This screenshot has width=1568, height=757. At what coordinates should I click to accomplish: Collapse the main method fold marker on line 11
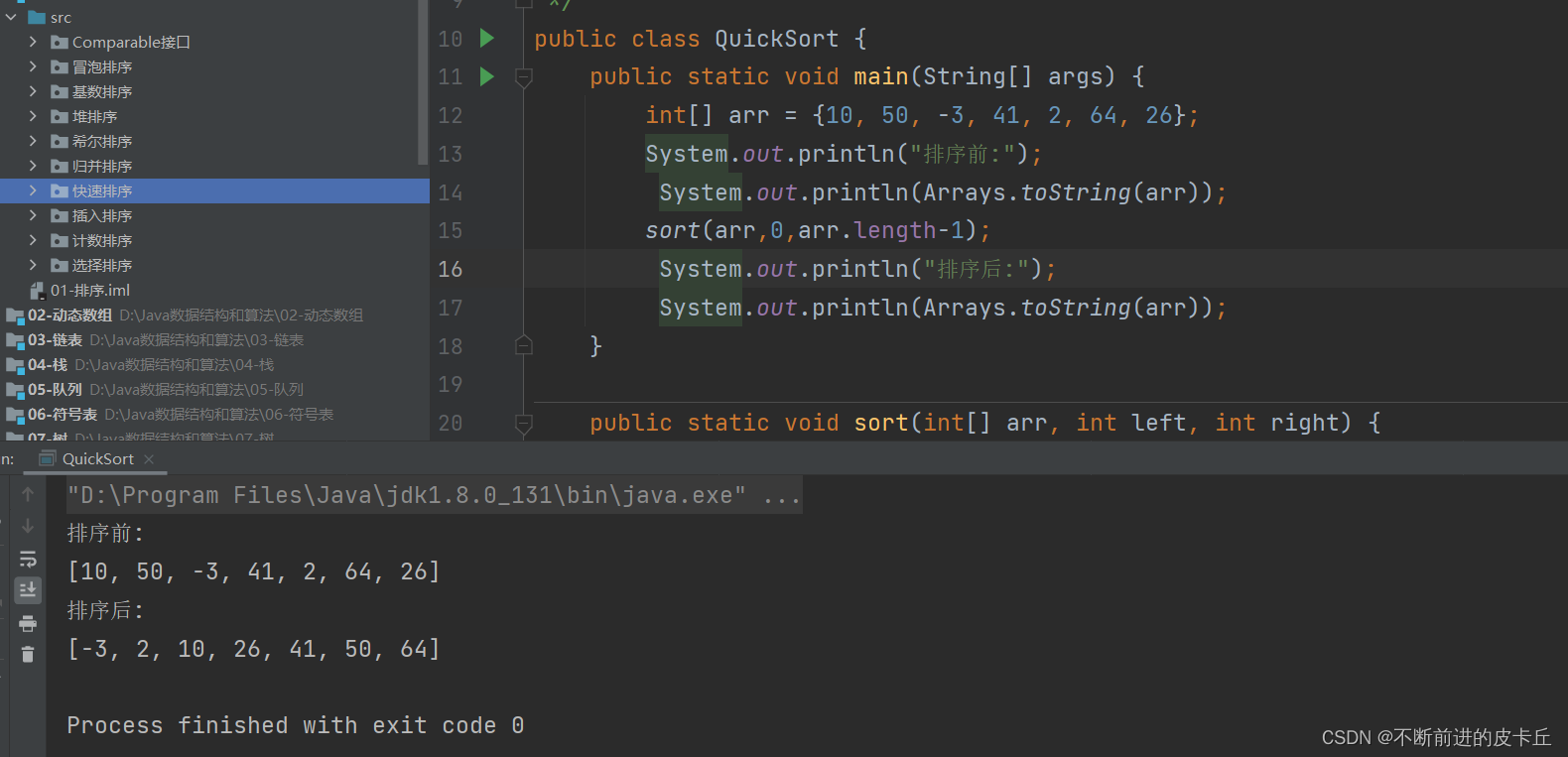coord(524,77)
